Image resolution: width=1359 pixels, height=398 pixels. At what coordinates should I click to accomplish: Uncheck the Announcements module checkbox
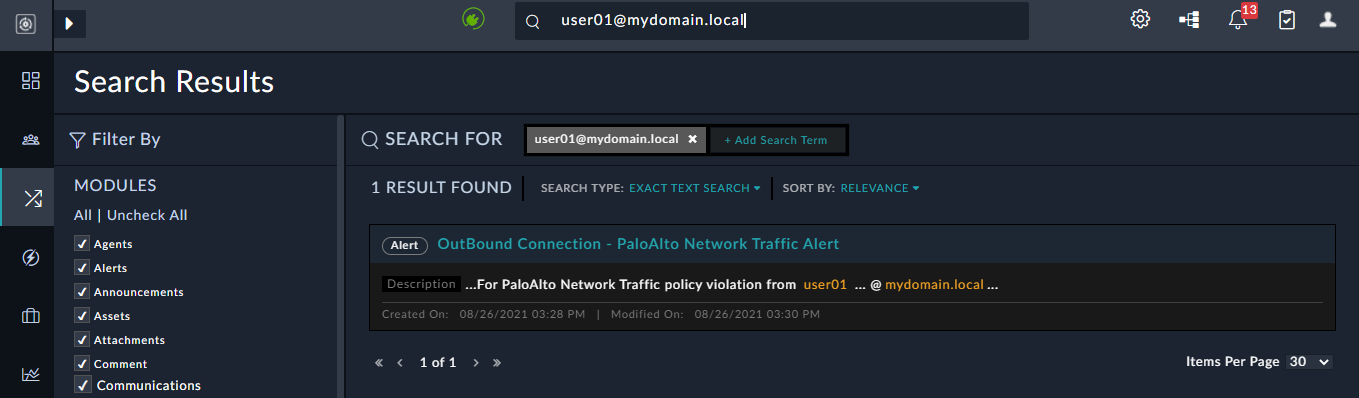81,291
